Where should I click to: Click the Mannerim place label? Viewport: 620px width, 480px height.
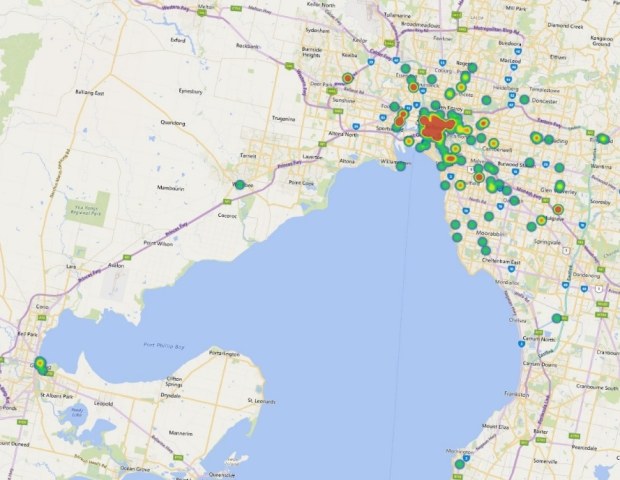pos(181,433)
